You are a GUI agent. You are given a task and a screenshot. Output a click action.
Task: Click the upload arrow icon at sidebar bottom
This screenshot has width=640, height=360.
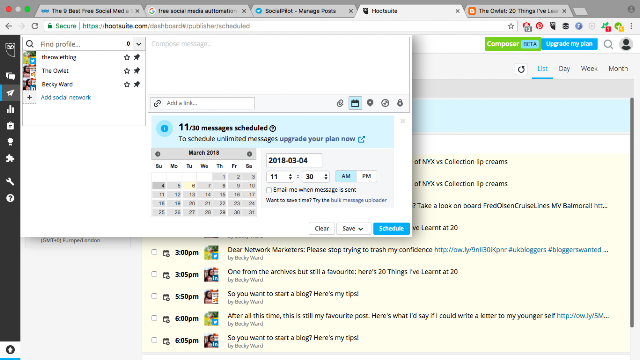(10, 350)
